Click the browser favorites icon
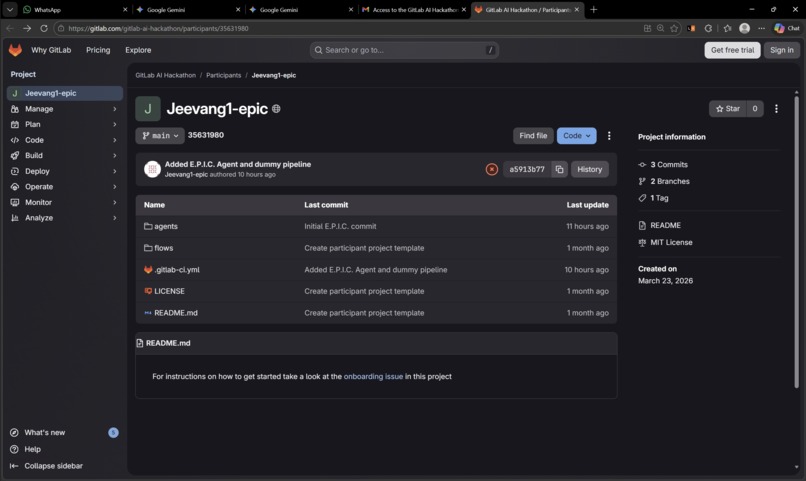This screenshot has width=806, height=481. [727, 28]
